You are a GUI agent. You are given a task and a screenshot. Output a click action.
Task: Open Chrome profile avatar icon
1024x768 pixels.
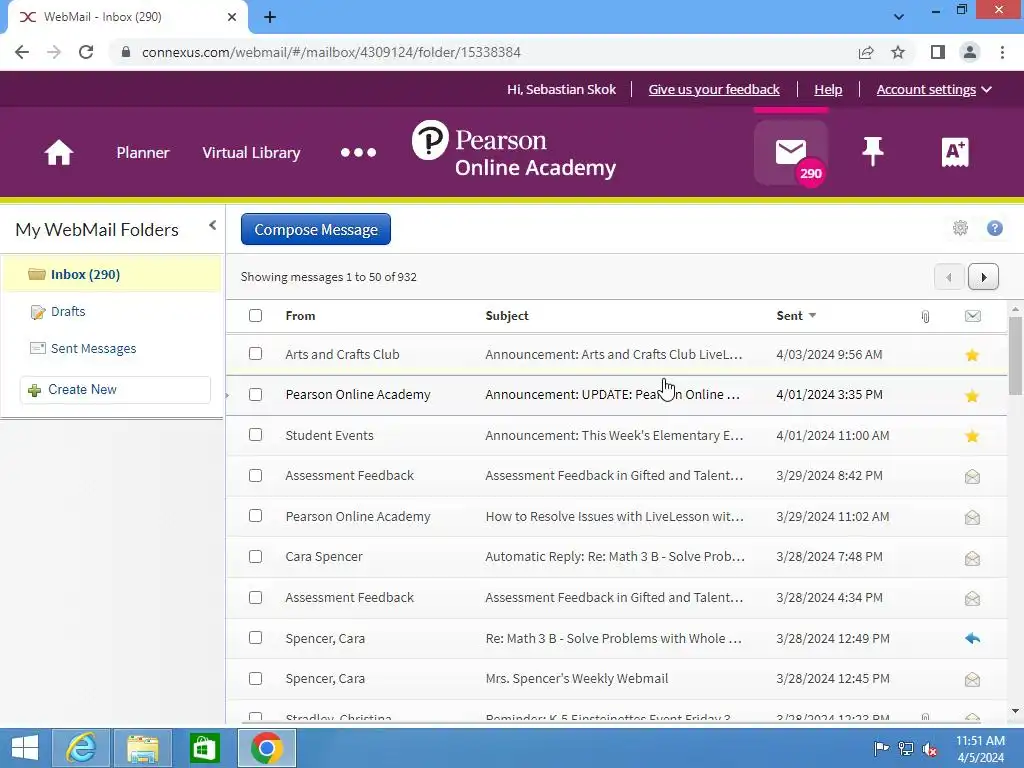tap(970, 52)
